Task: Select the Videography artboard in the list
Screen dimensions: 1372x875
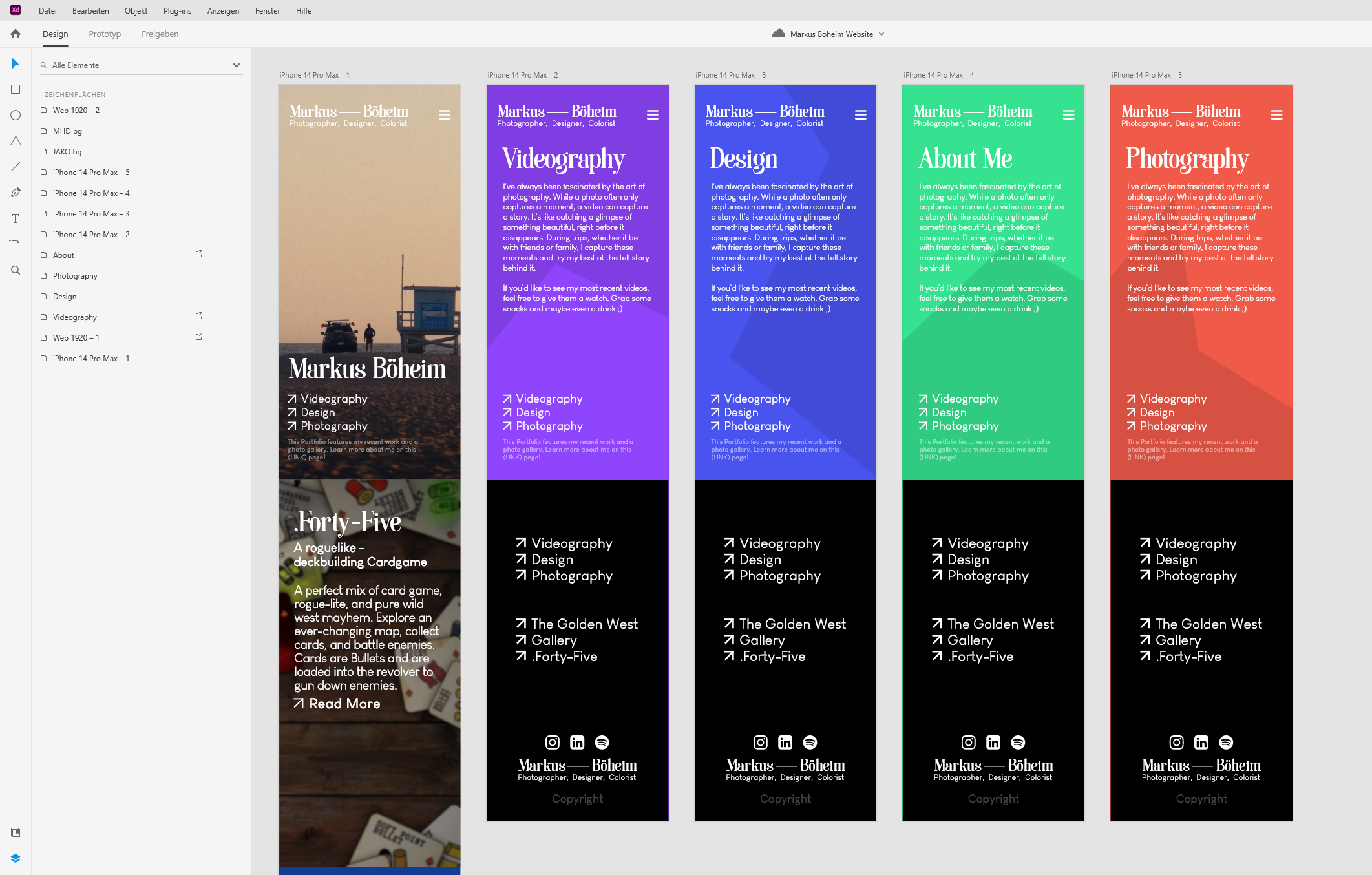Action: [x=75, y=317]
